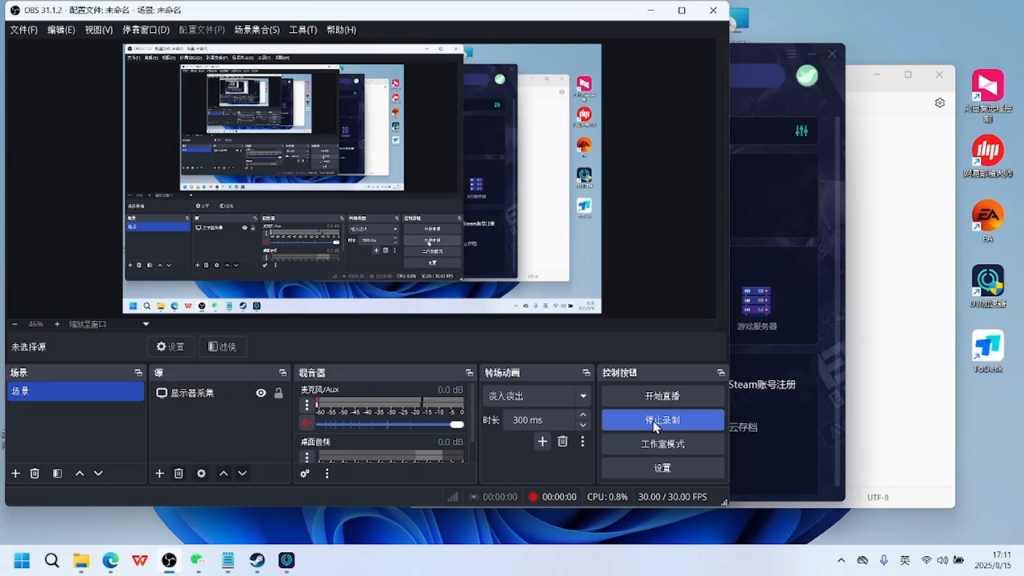This screenshot has width=1024, height=576.
Task: Open transition three-dot properties menu
Action: point(583,441)
